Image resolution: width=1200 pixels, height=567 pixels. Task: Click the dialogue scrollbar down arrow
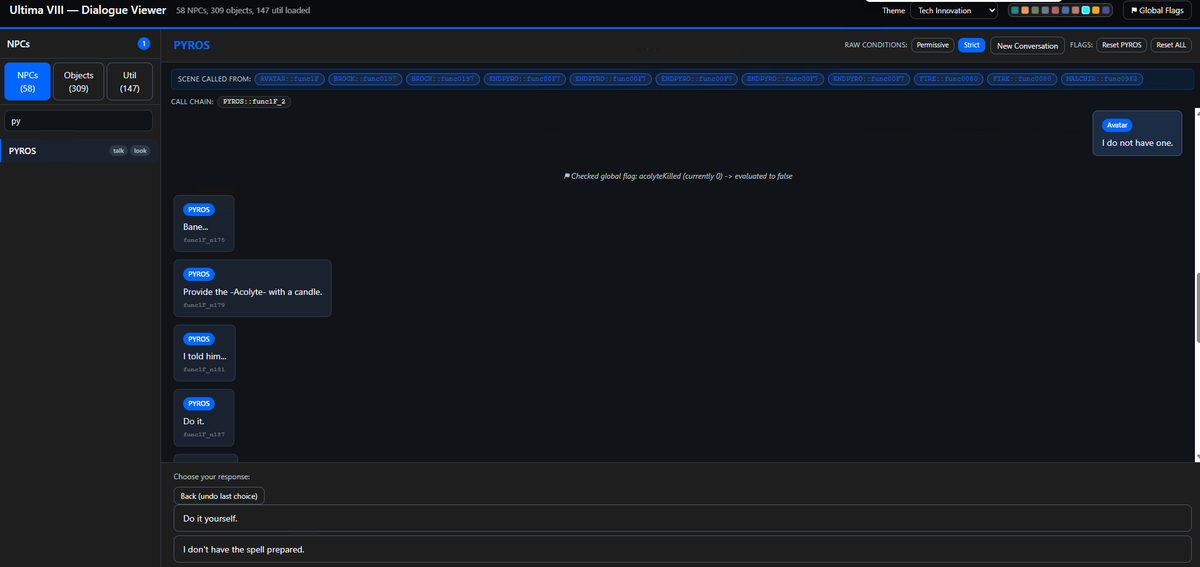[1196, 456]
